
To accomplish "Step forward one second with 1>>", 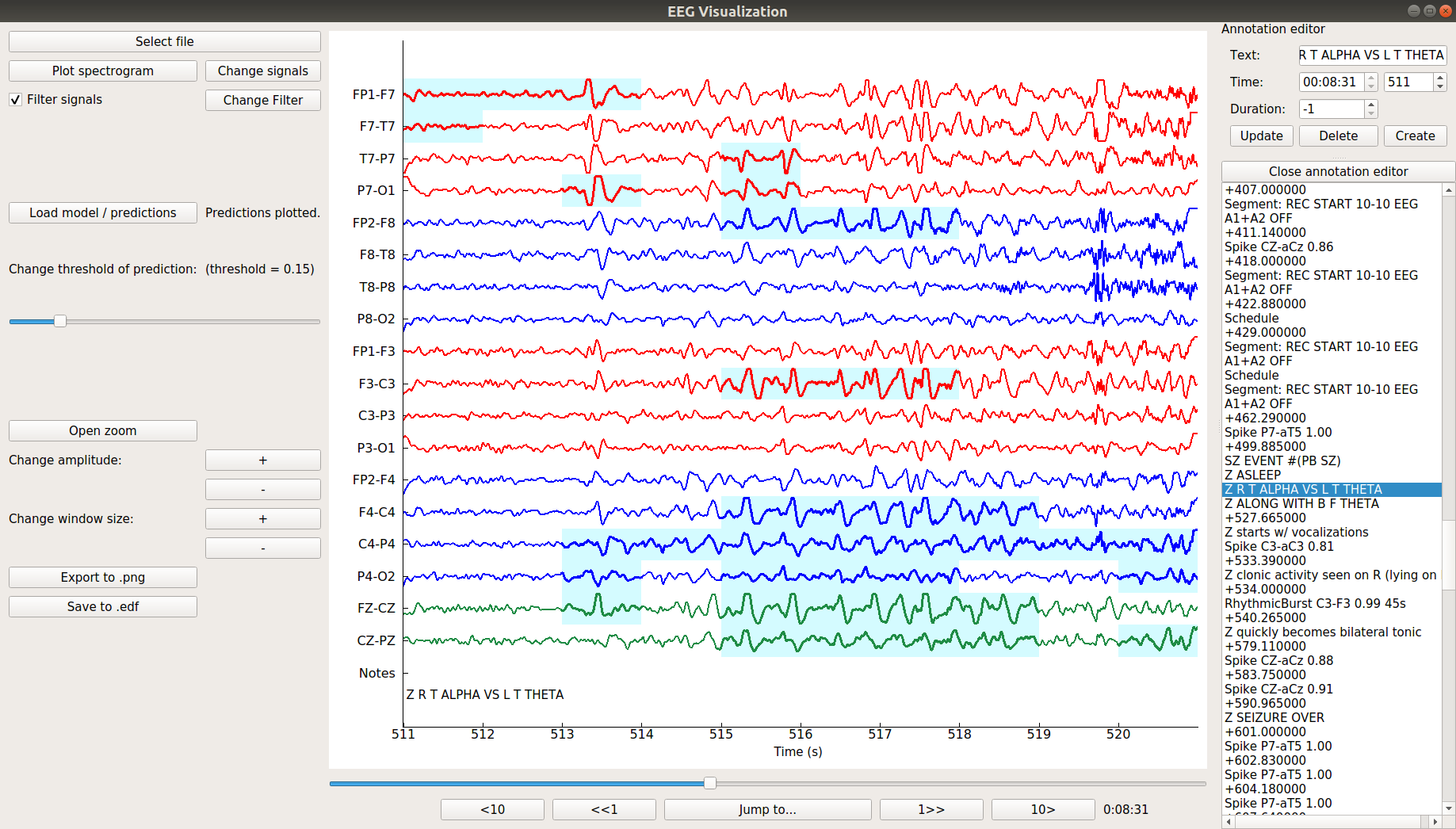I will [931, 809].
